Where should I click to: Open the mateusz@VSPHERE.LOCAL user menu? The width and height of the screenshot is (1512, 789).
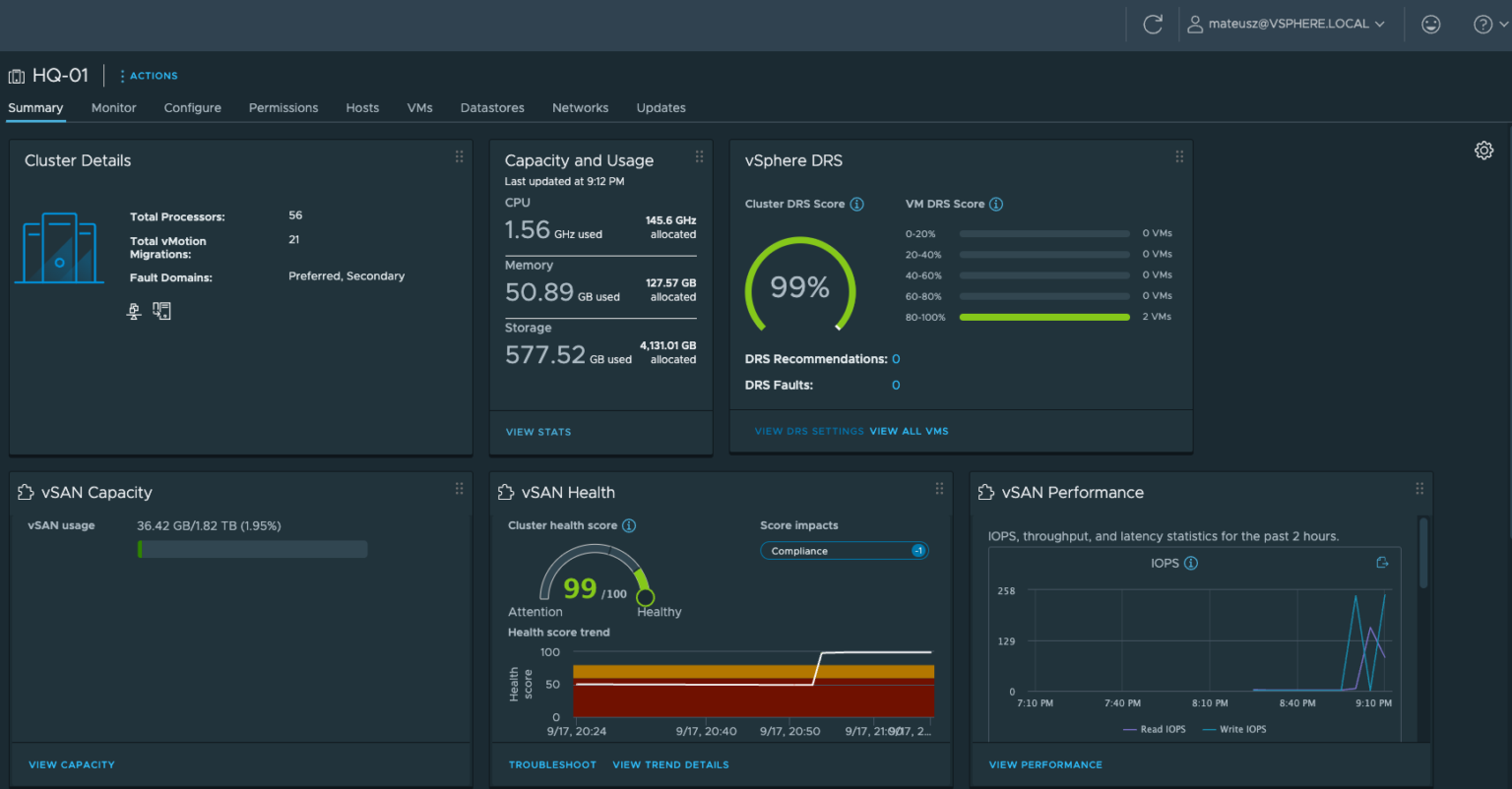click(x=1286, y=25)
